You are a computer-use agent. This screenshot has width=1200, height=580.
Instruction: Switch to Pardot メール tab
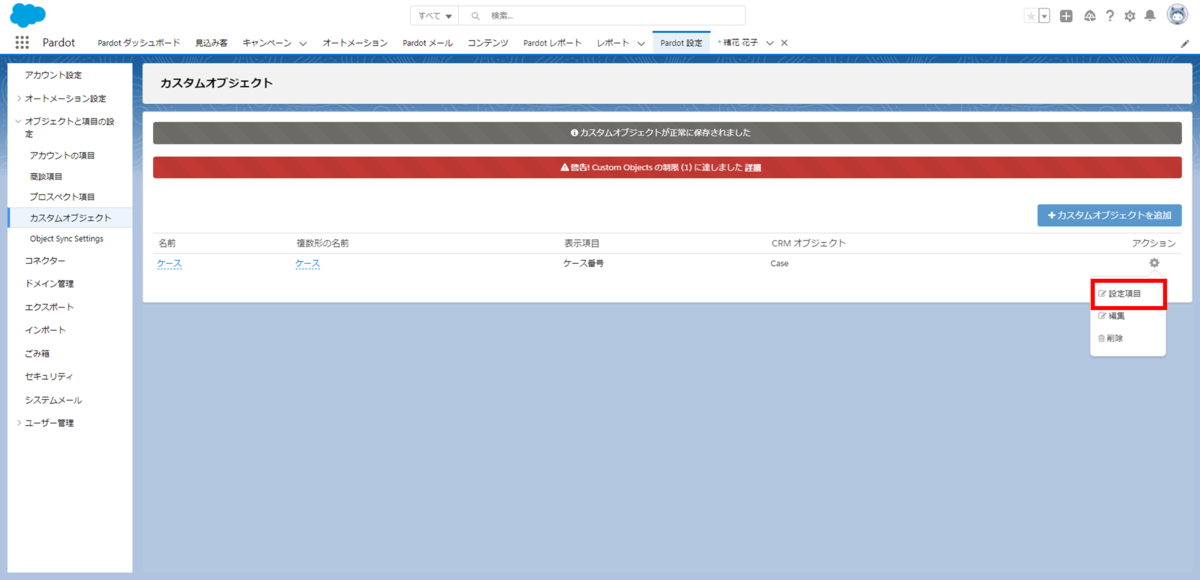coord(427,43)
